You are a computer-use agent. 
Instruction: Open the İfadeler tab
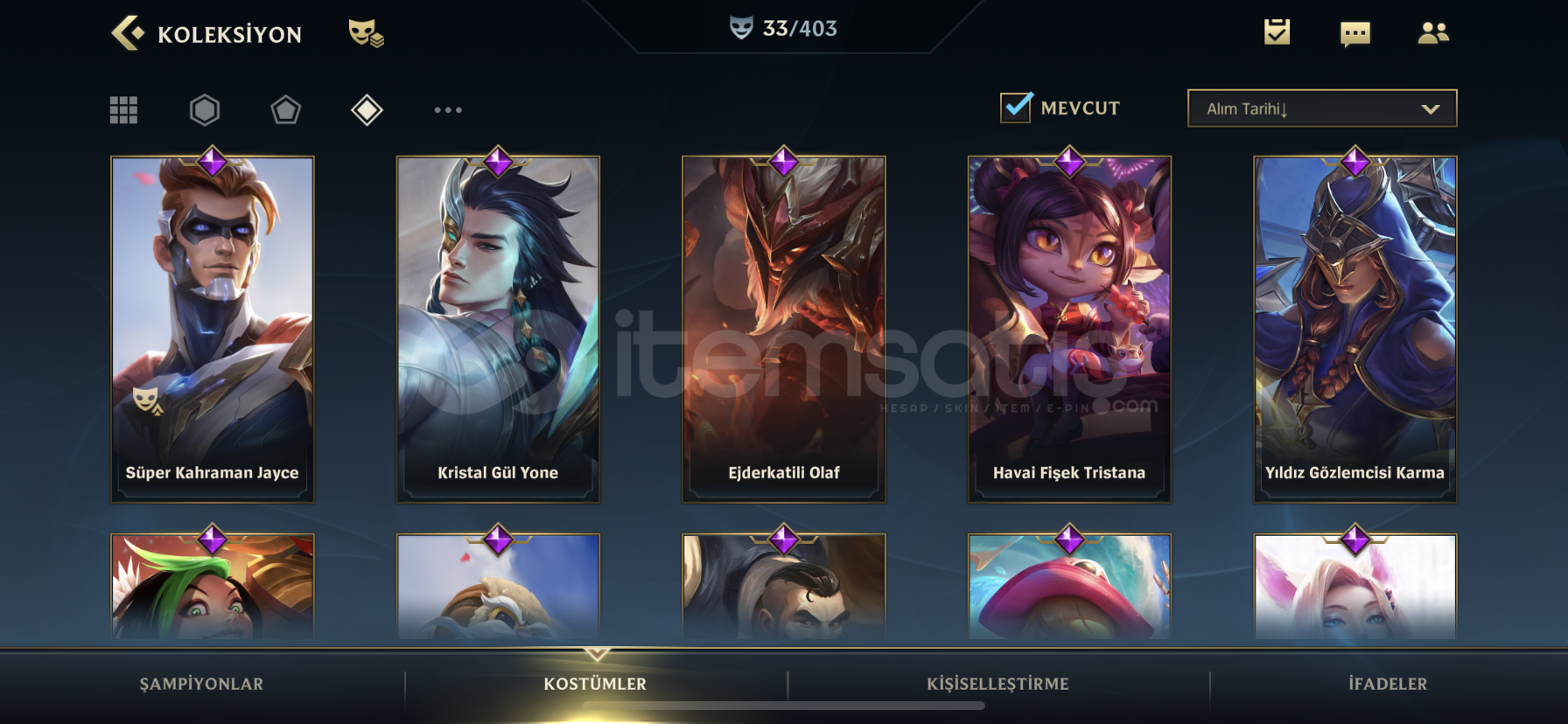(1388, 684)
